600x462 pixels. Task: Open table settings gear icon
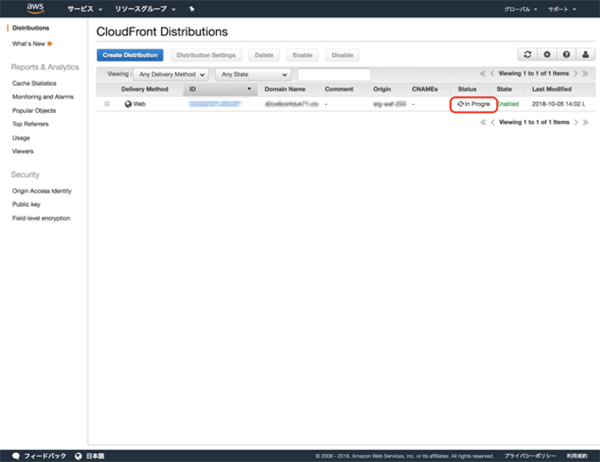pyautogui.click(x=547, y=55)
